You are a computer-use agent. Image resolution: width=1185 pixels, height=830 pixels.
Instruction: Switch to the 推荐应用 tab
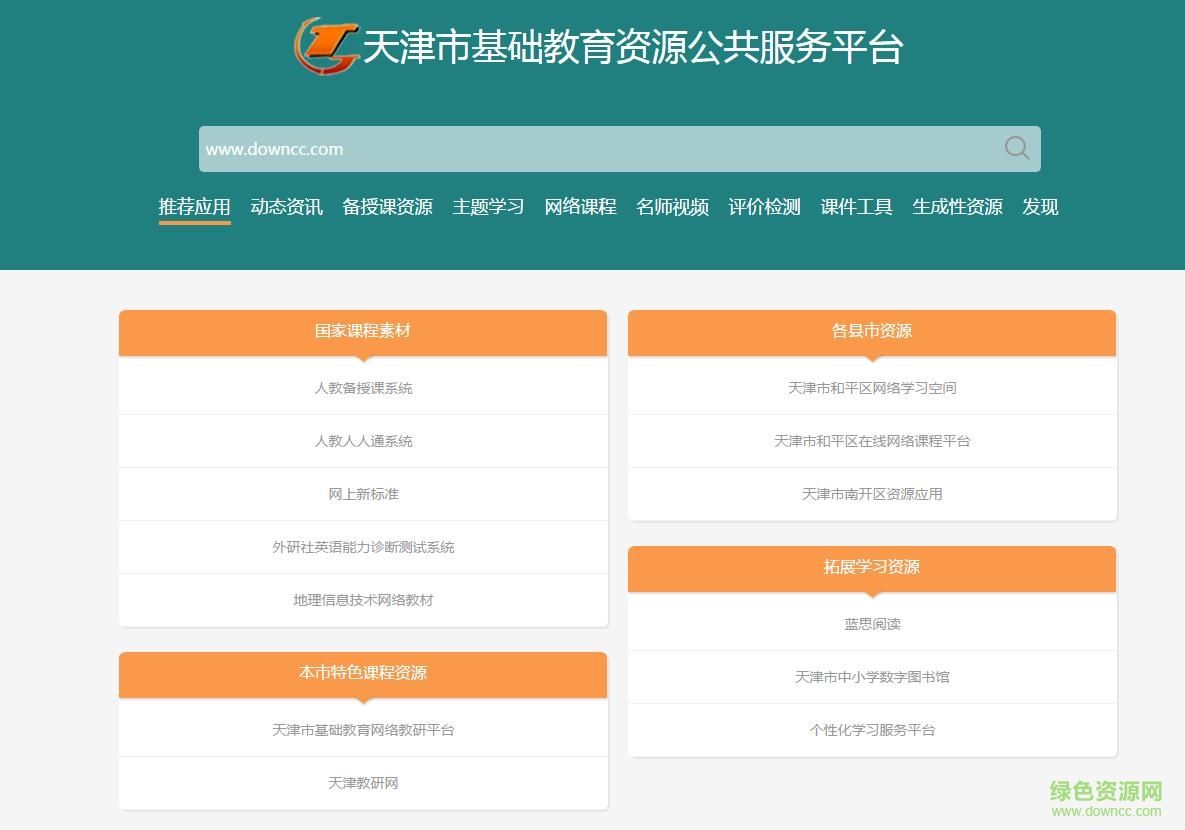click(194, 207)
